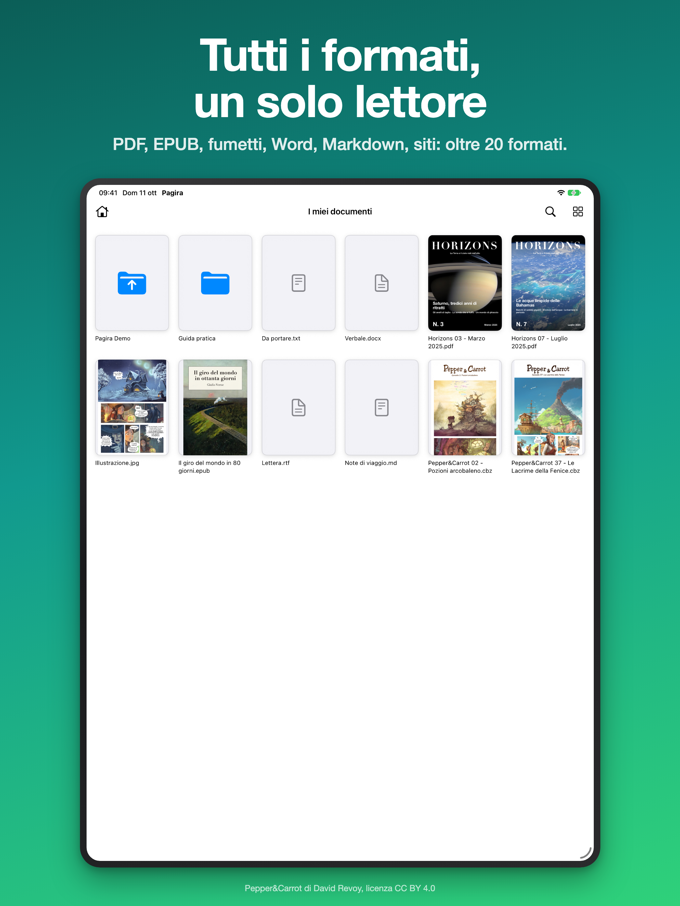Open the Guida pratica folder icon
The image size is (680, 906).
(215, 283)
